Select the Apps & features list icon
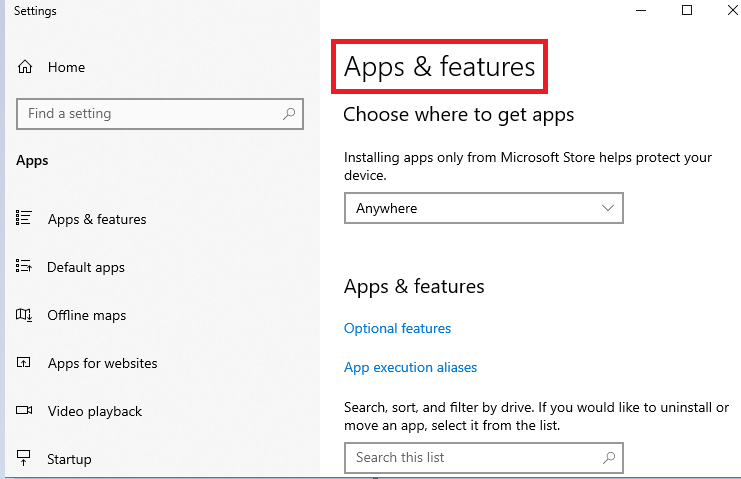This screenshot has width=741, height=479. (x=24, y=218)
